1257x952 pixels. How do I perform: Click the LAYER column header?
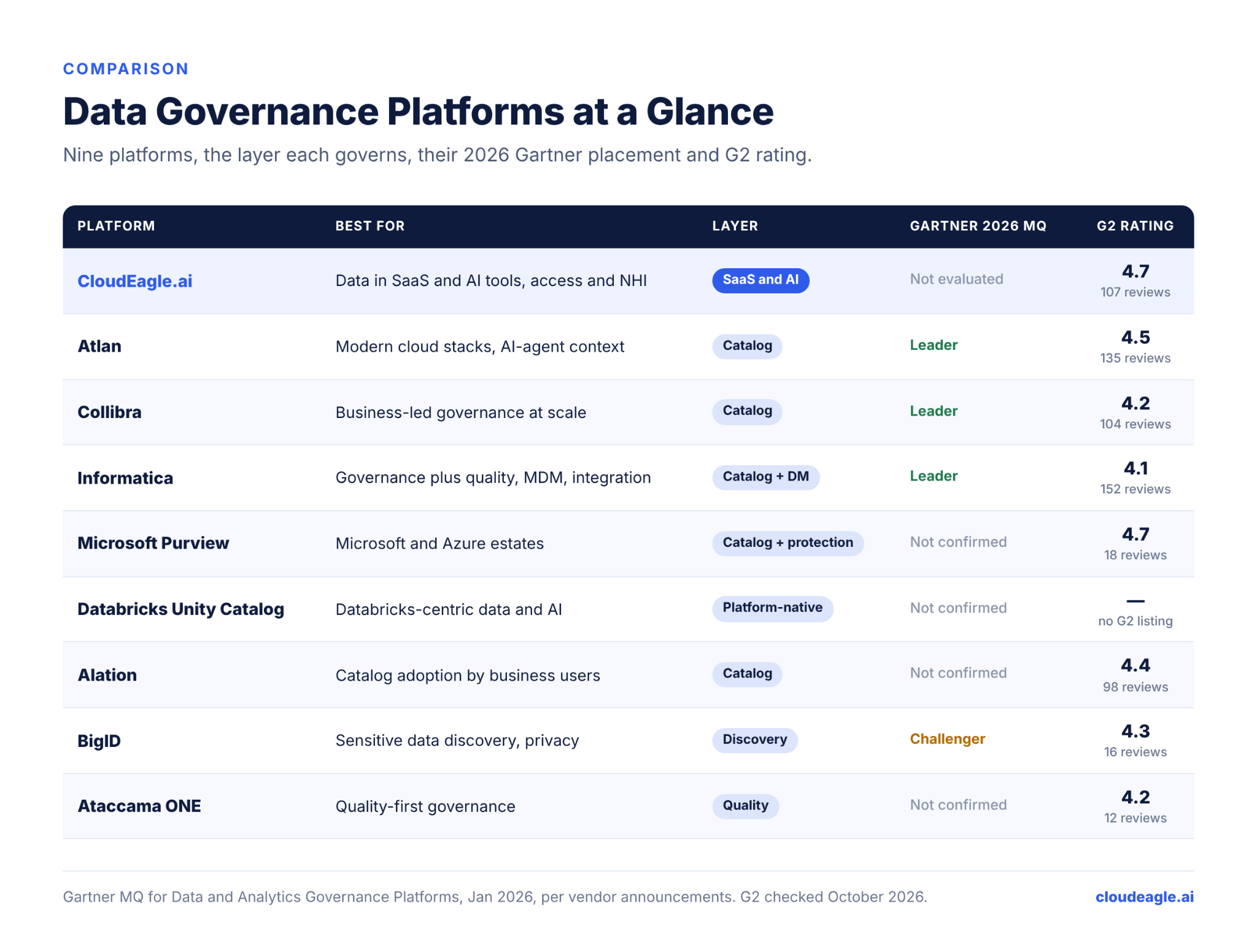pos(735,226)
